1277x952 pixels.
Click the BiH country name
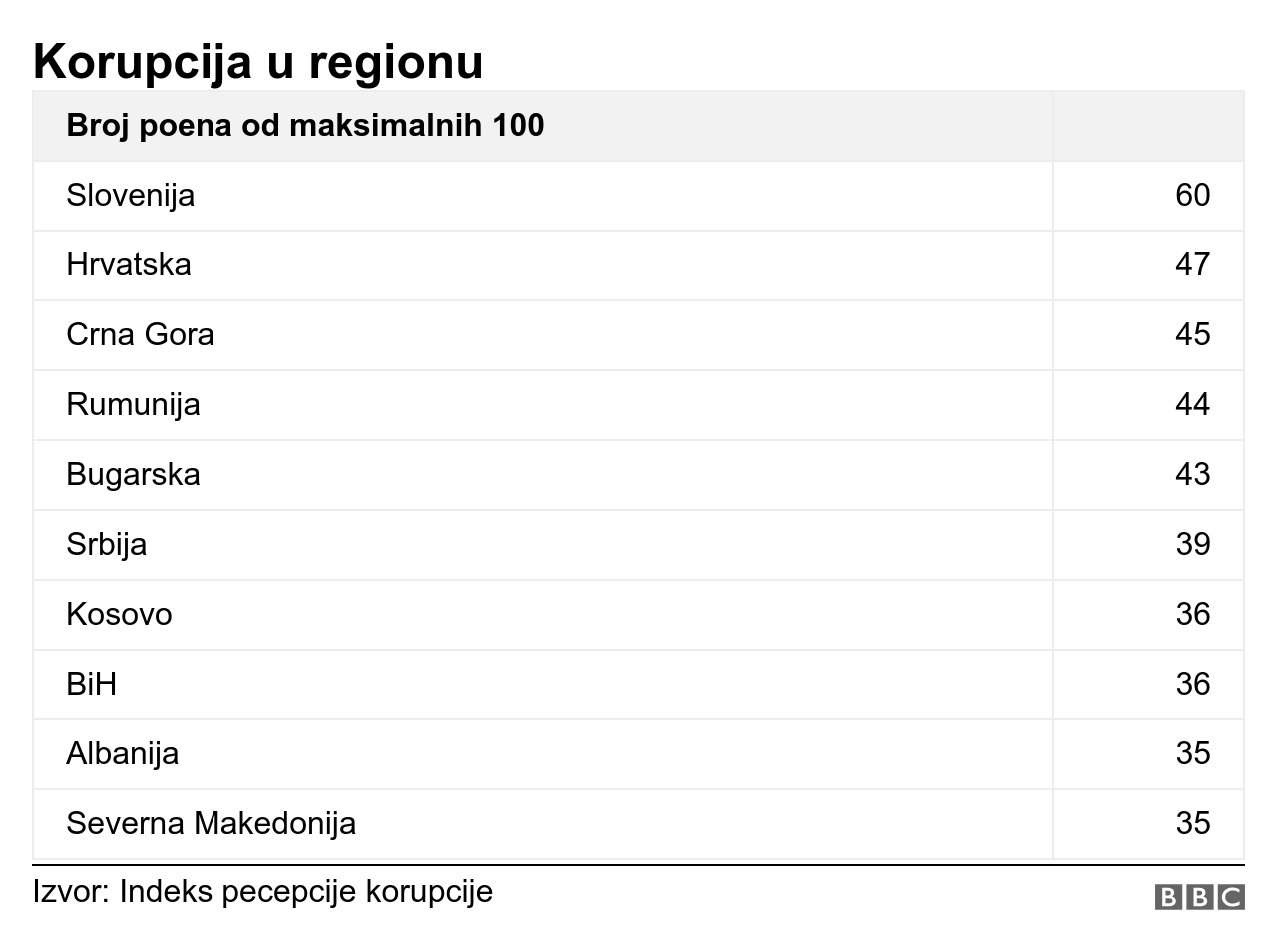(91, 684)
